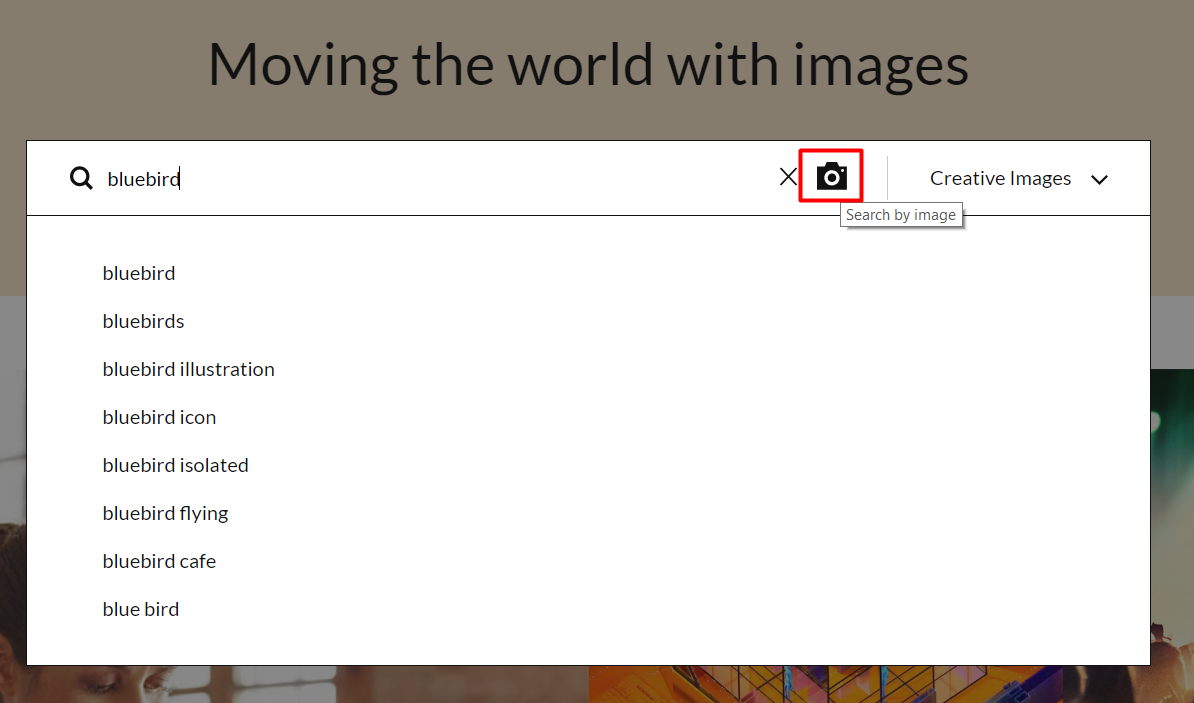The image size is (1194, 703).
Task: Click the blank white area beneath the suggestions
Action: pyautogui.click(x=600, y=642)
